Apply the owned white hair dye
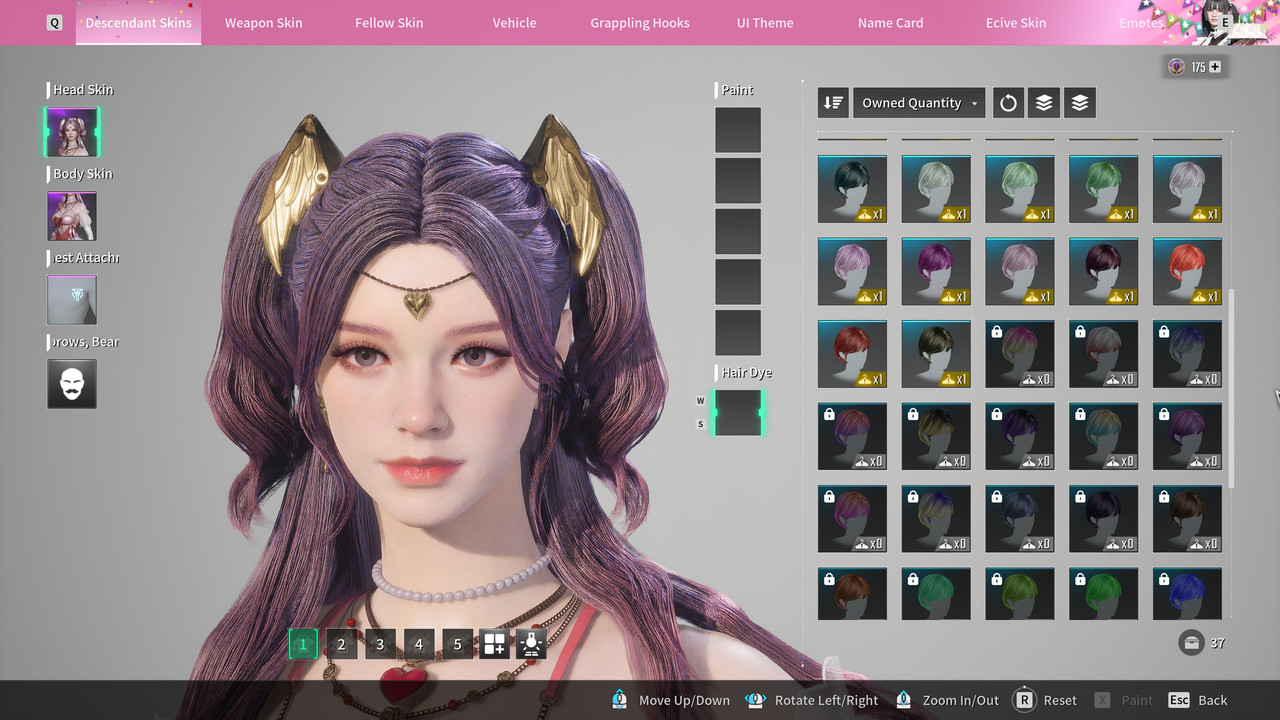1280x720 pixels. 936,189
